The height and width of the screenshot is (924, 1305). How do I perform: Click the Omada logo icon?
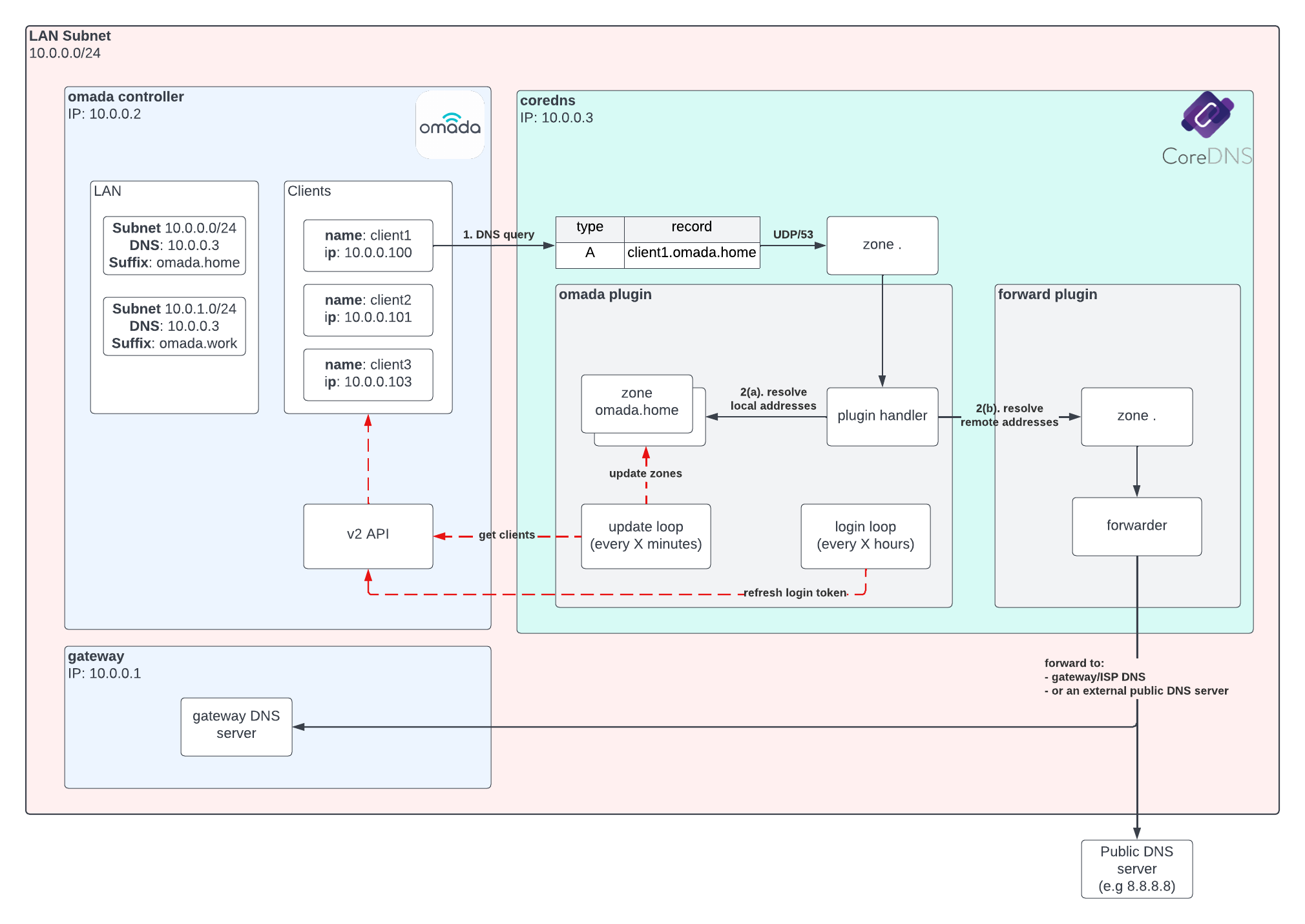click(450, 125)
